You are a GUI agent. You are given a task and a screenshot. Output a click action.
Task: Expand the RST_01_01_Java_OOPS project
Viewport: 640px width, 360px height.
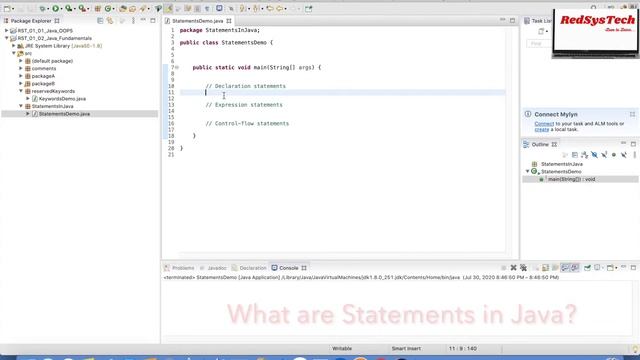pos(7,31)
